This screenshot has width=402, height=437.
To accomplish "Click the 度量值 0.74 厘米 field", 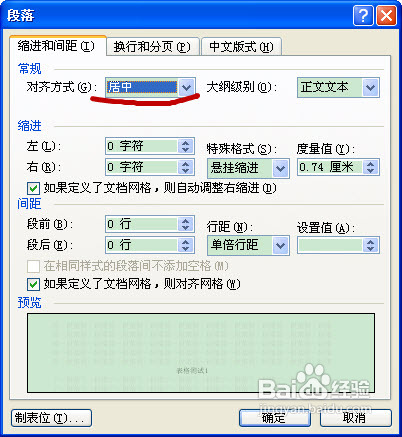I will [x=330, y=167].
